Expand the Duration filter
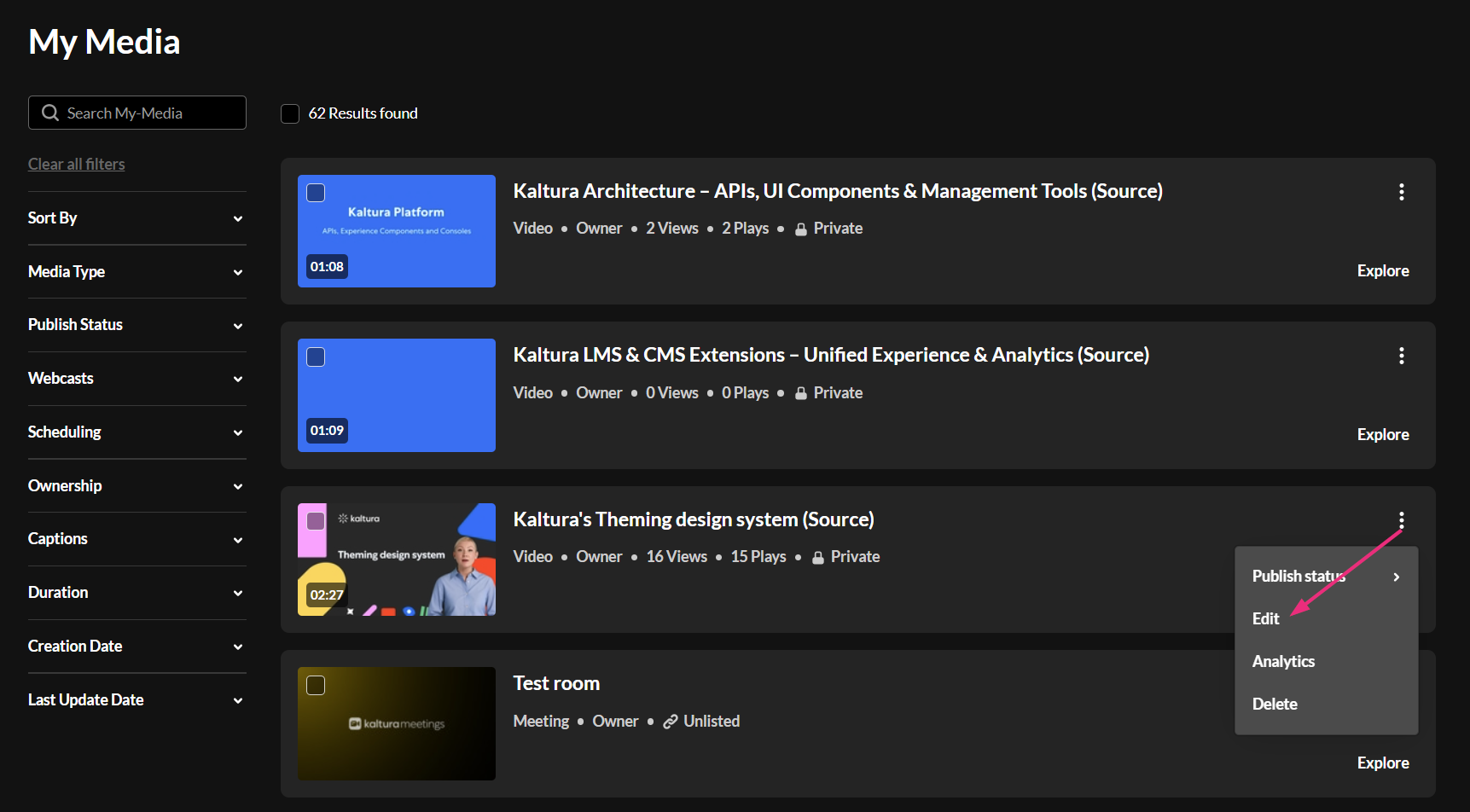The height and width of the screenshot is (812, 1470). [x=137, y=593]
